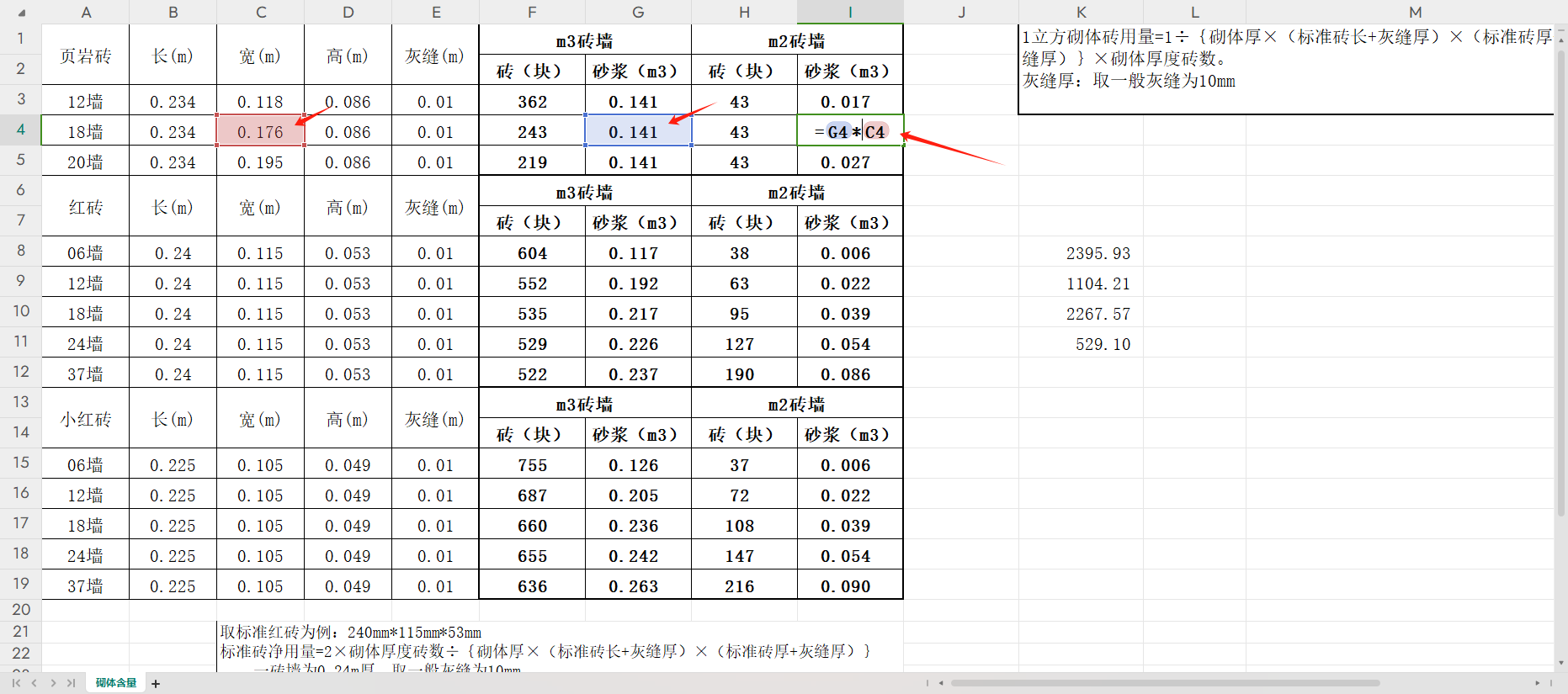
Task: Select the 红砖 header cell
Action: (86, 206)
